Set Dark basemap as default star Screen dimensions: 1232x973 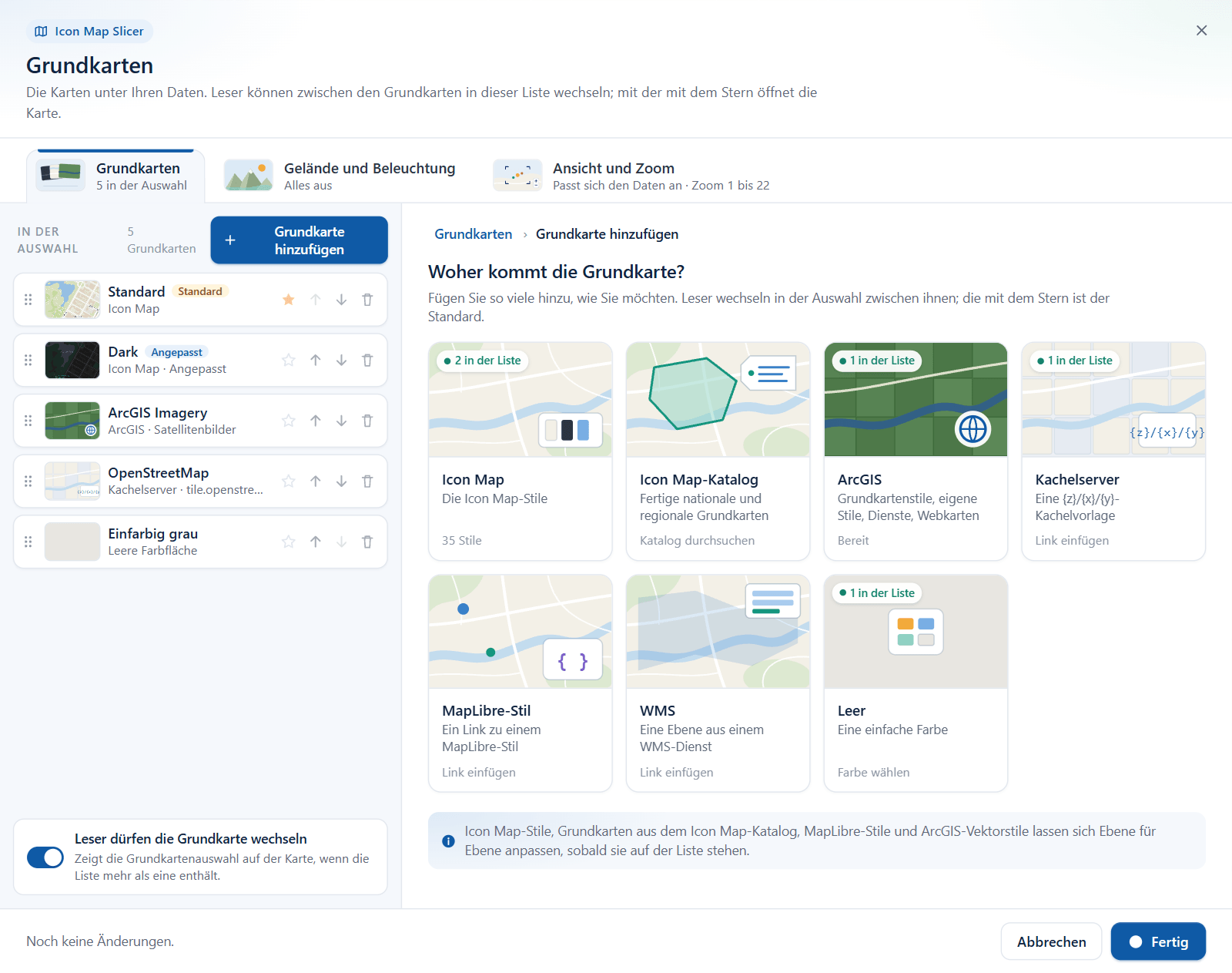289,360
